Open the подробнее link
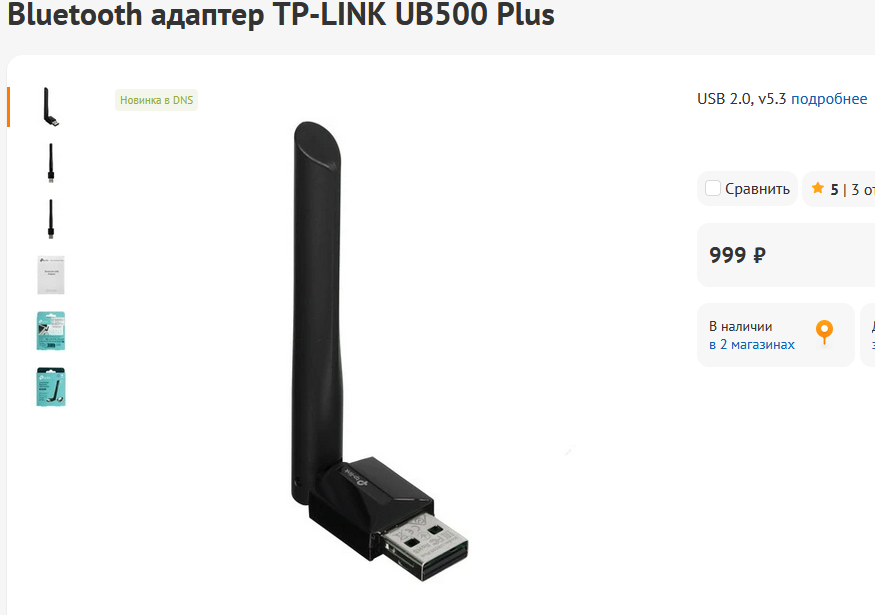 point(829,99)
